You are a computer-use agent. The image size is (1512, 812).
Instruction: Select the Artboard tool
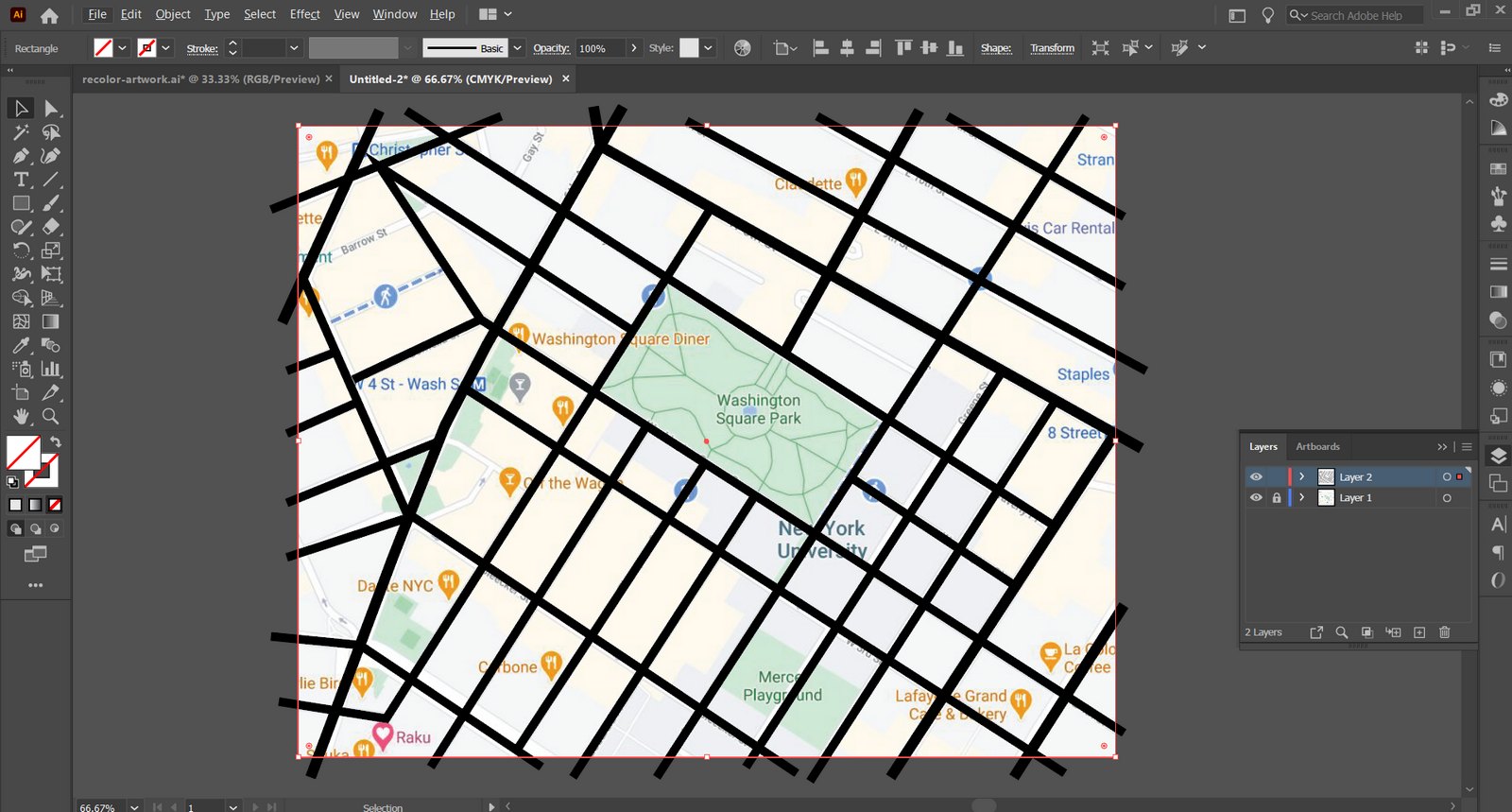(x=21, y=392)
